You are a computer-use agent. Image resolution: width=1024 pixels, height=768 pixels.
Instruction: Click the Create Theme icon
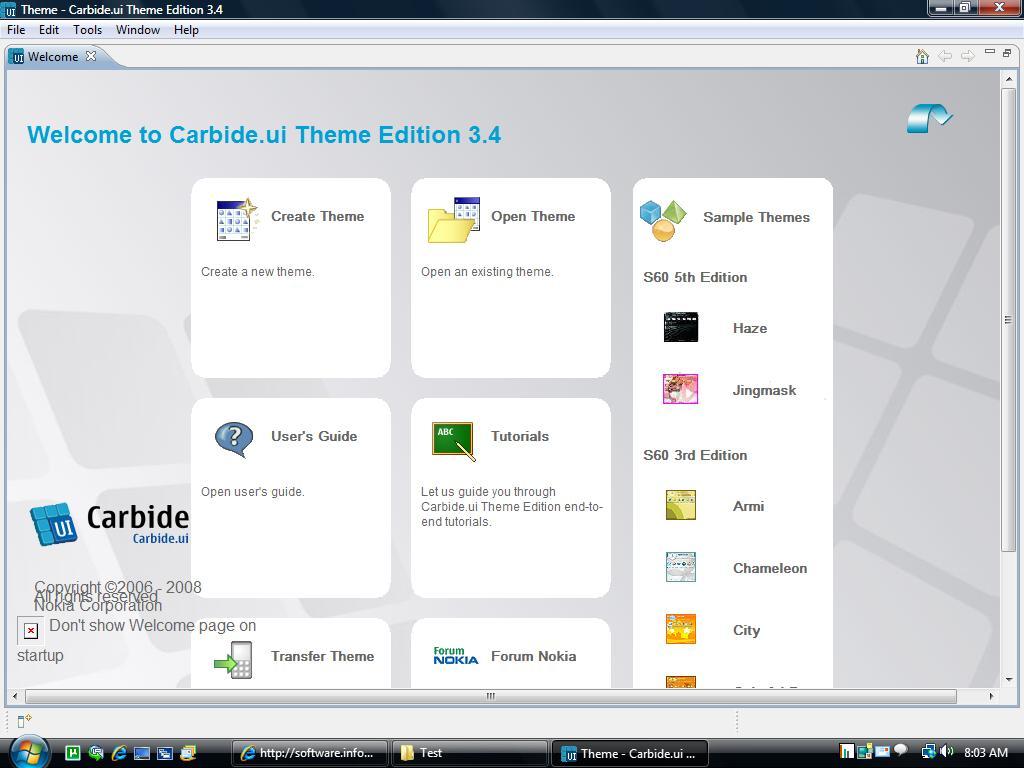point(234,221)
